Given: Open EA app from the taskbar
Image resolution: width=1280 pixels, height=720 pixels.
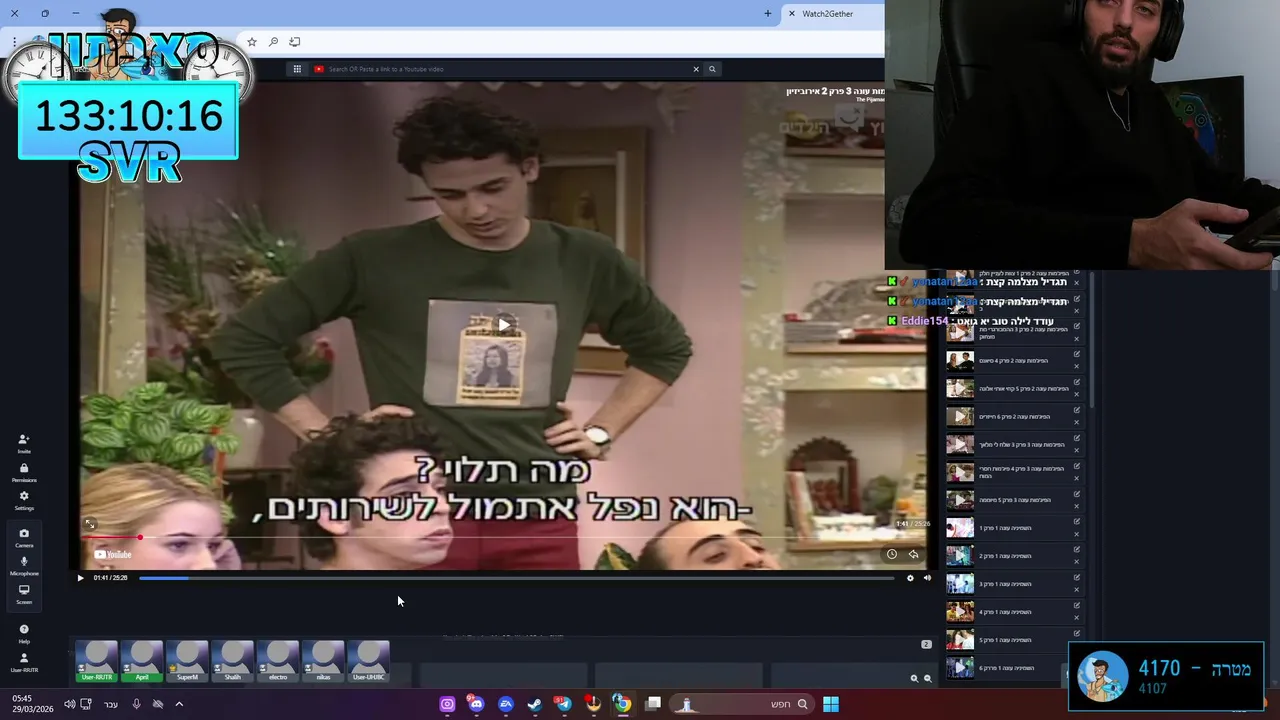Looking at the screenshot, I should click(506, 704).
